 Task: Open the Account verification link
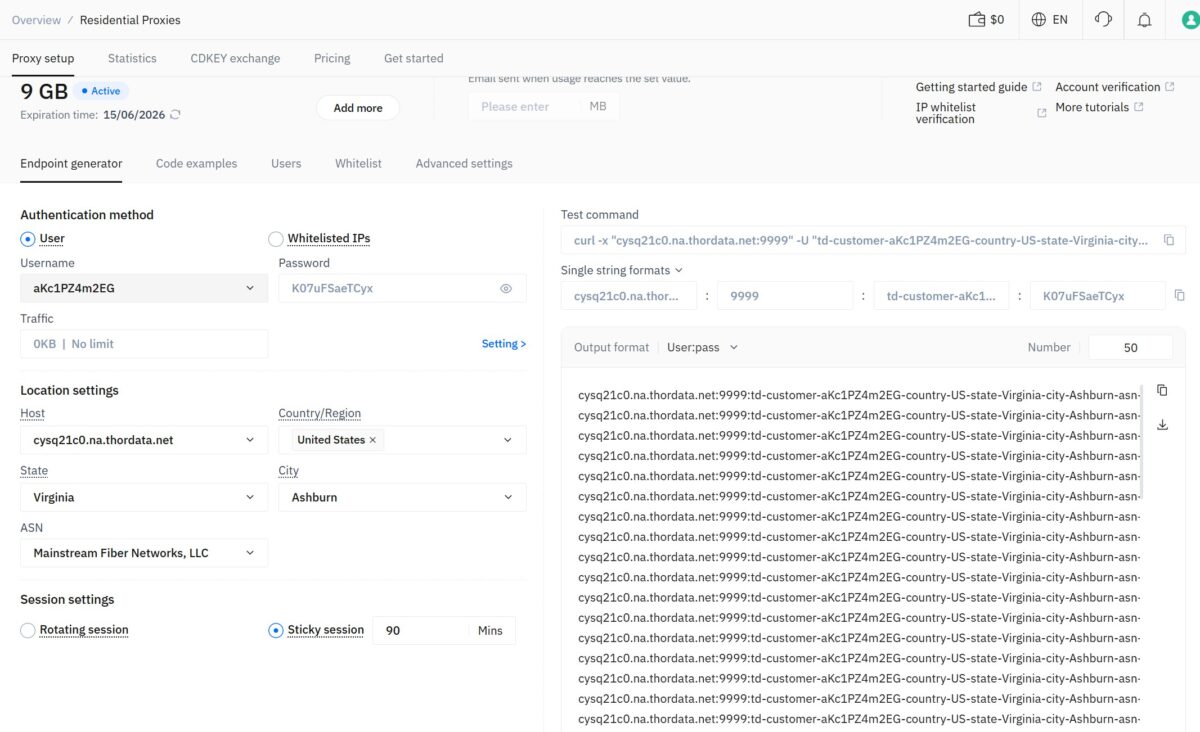click(x=1108, y=87)
